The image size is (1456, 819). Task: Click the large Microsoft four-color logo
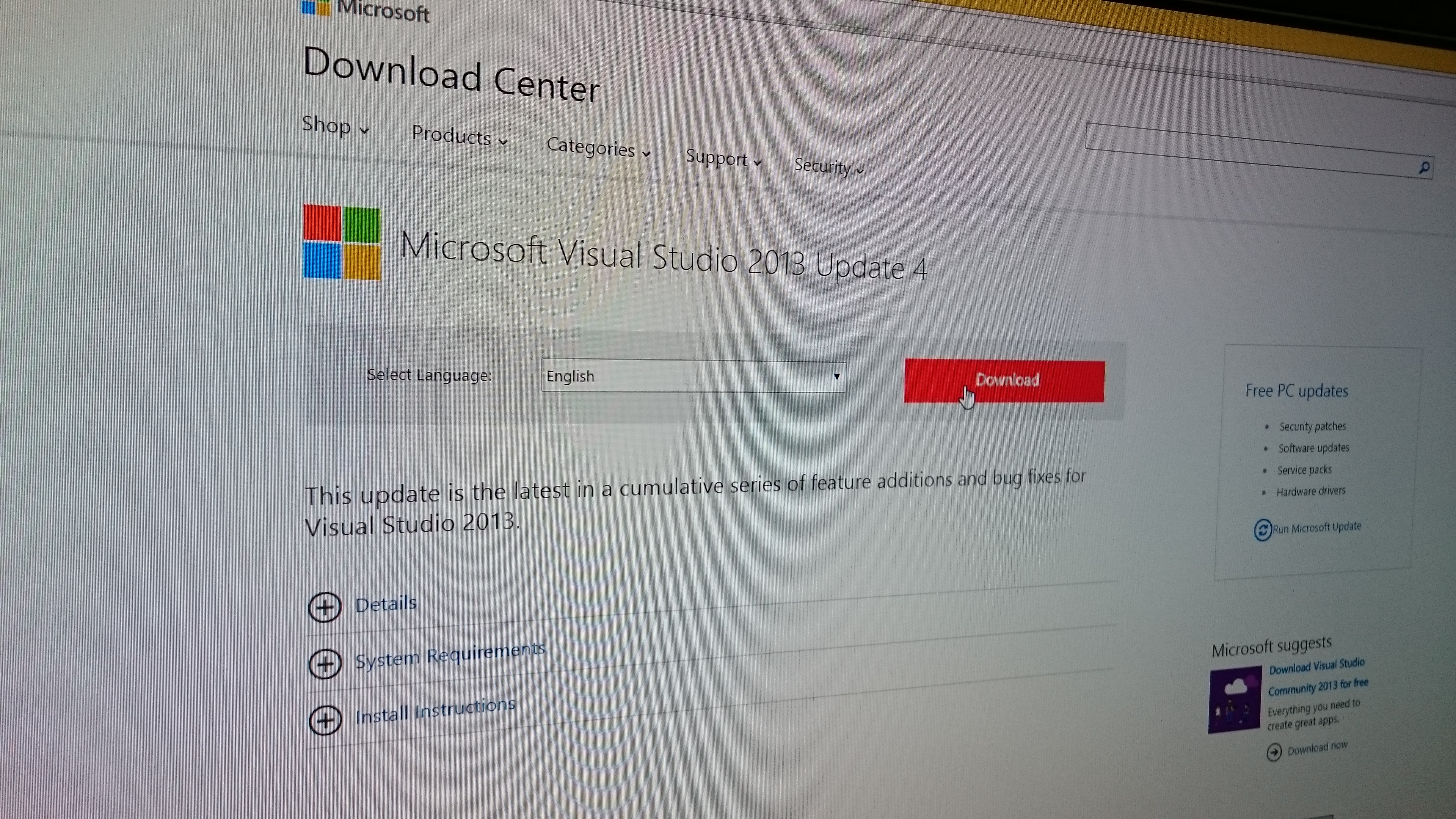tap(342, 242)
